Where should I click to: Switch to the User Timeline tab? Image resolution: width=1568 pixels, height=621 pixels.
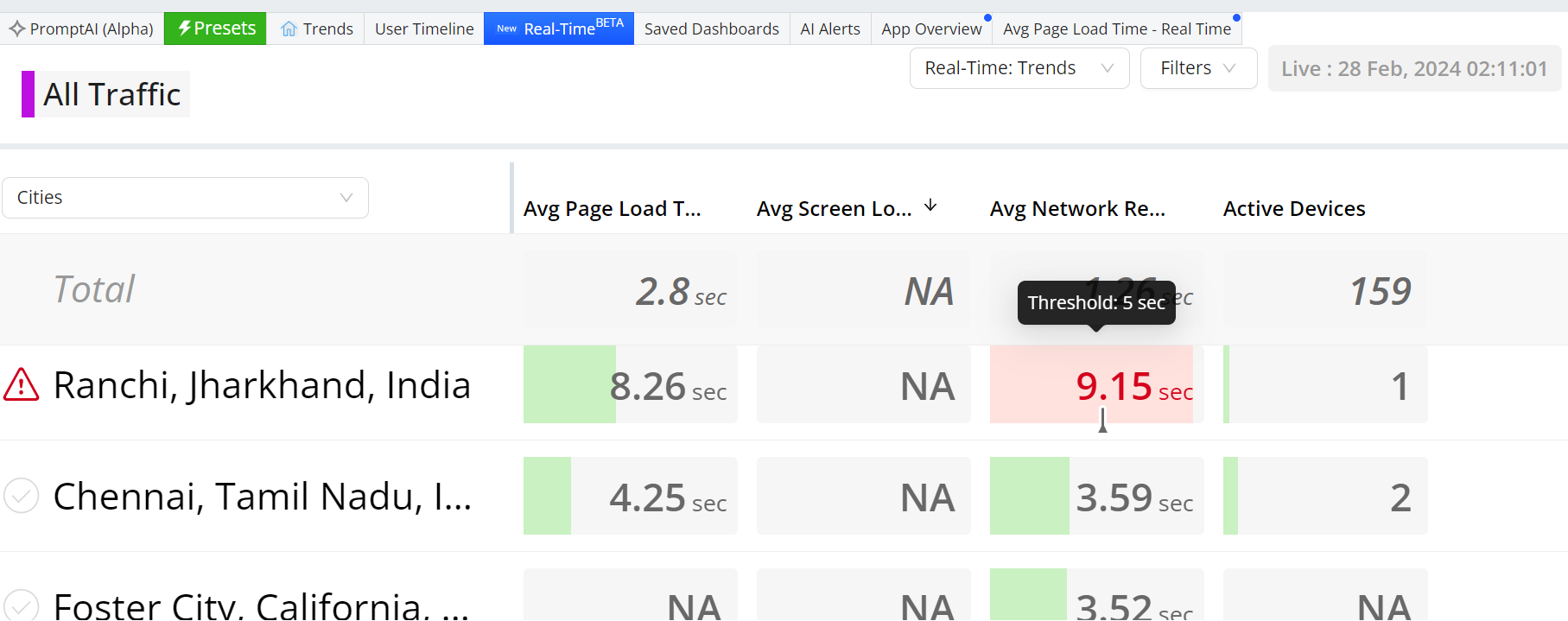click(424, 29)
